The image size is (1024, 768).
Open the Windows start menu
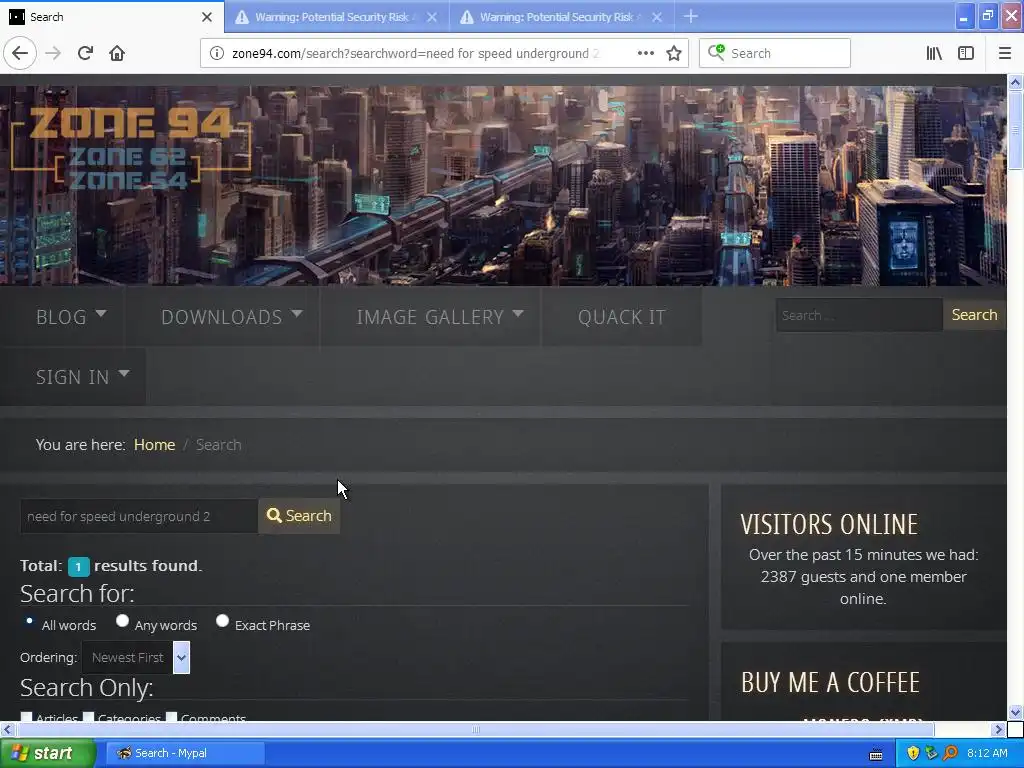(x=47, y=753)
